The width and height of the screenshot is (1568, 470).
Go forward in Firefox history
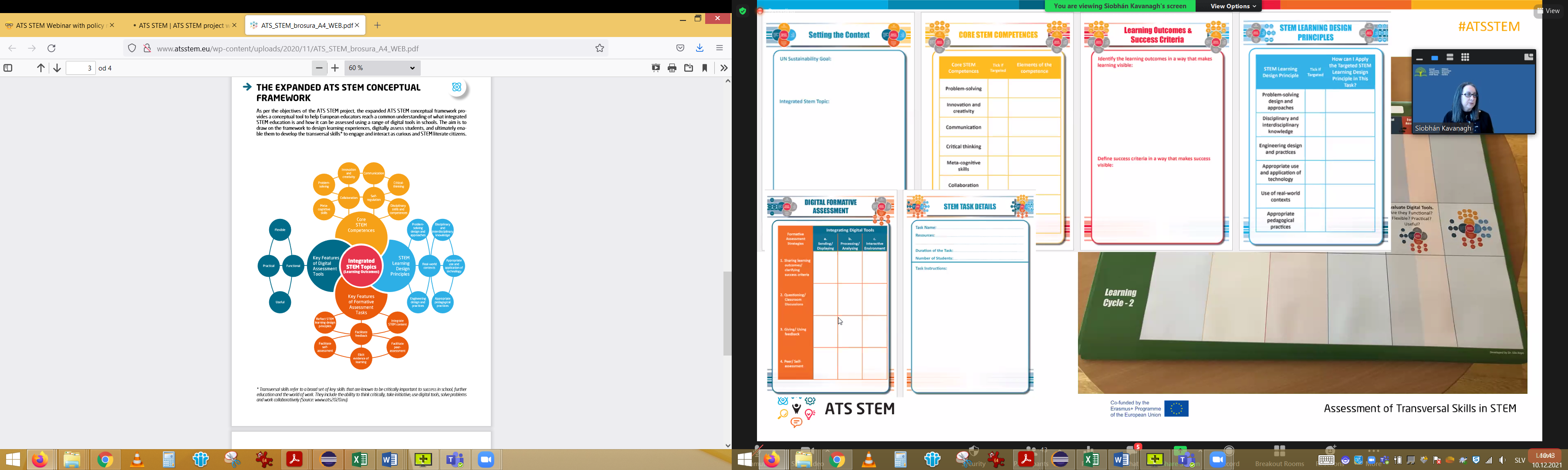coord(32,49)
